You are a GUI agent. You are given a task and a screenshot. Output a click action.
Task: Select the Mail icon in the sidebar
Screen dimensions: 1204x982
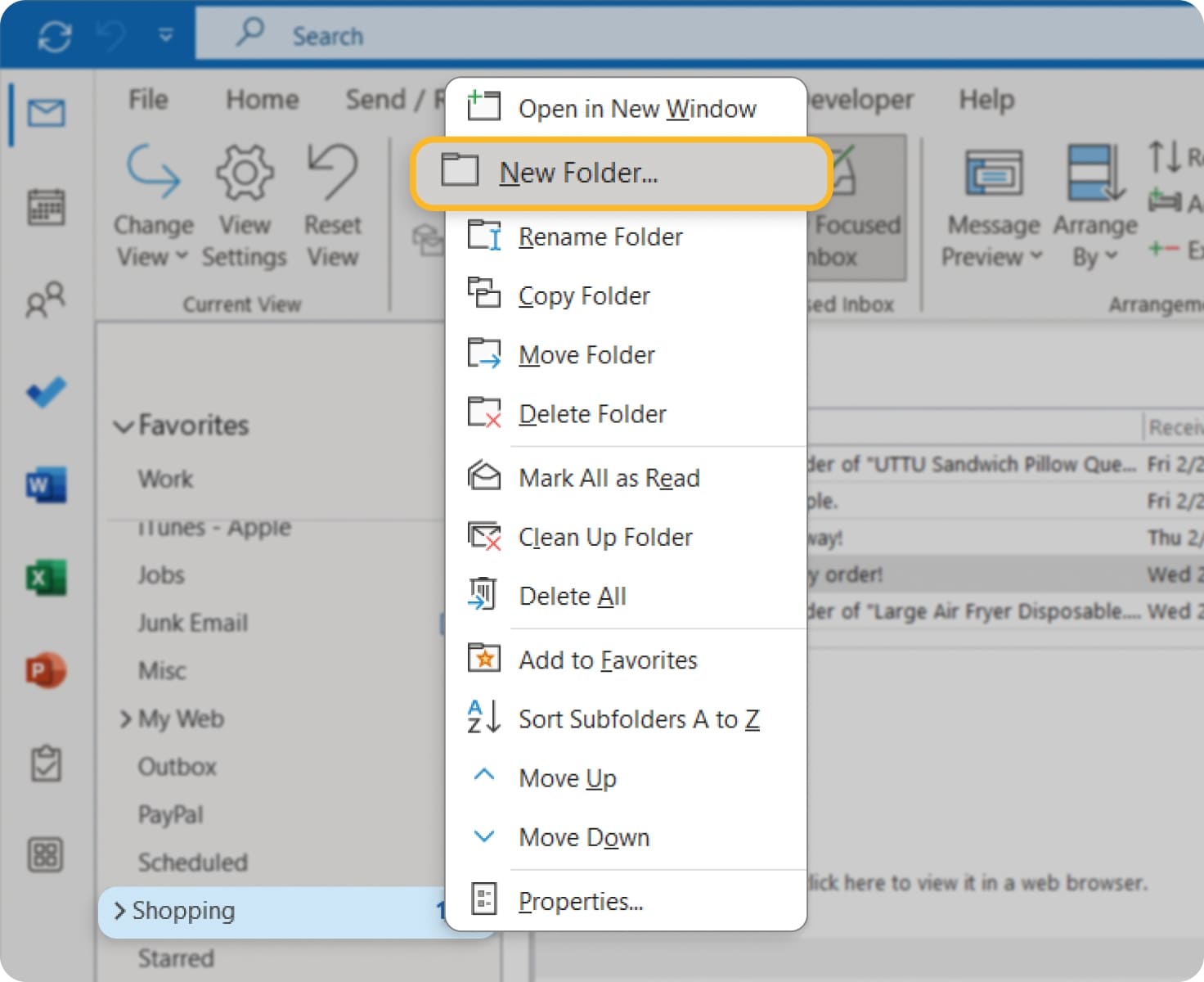(x=47, y=114)
